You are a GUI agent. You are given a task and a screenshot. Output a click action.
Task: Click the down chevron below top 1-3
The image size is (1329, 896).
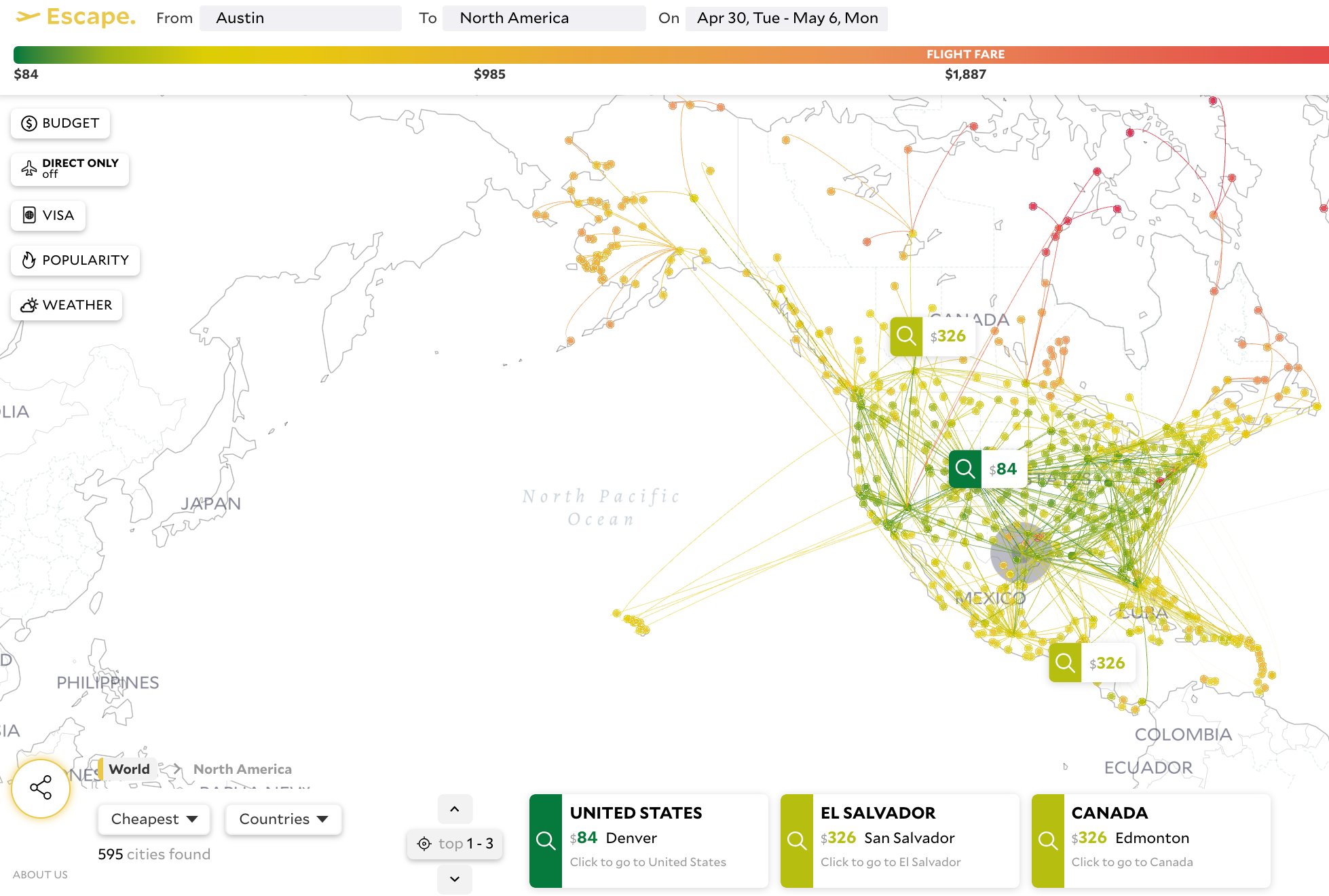pyautogui.click(x=455, y=879)
